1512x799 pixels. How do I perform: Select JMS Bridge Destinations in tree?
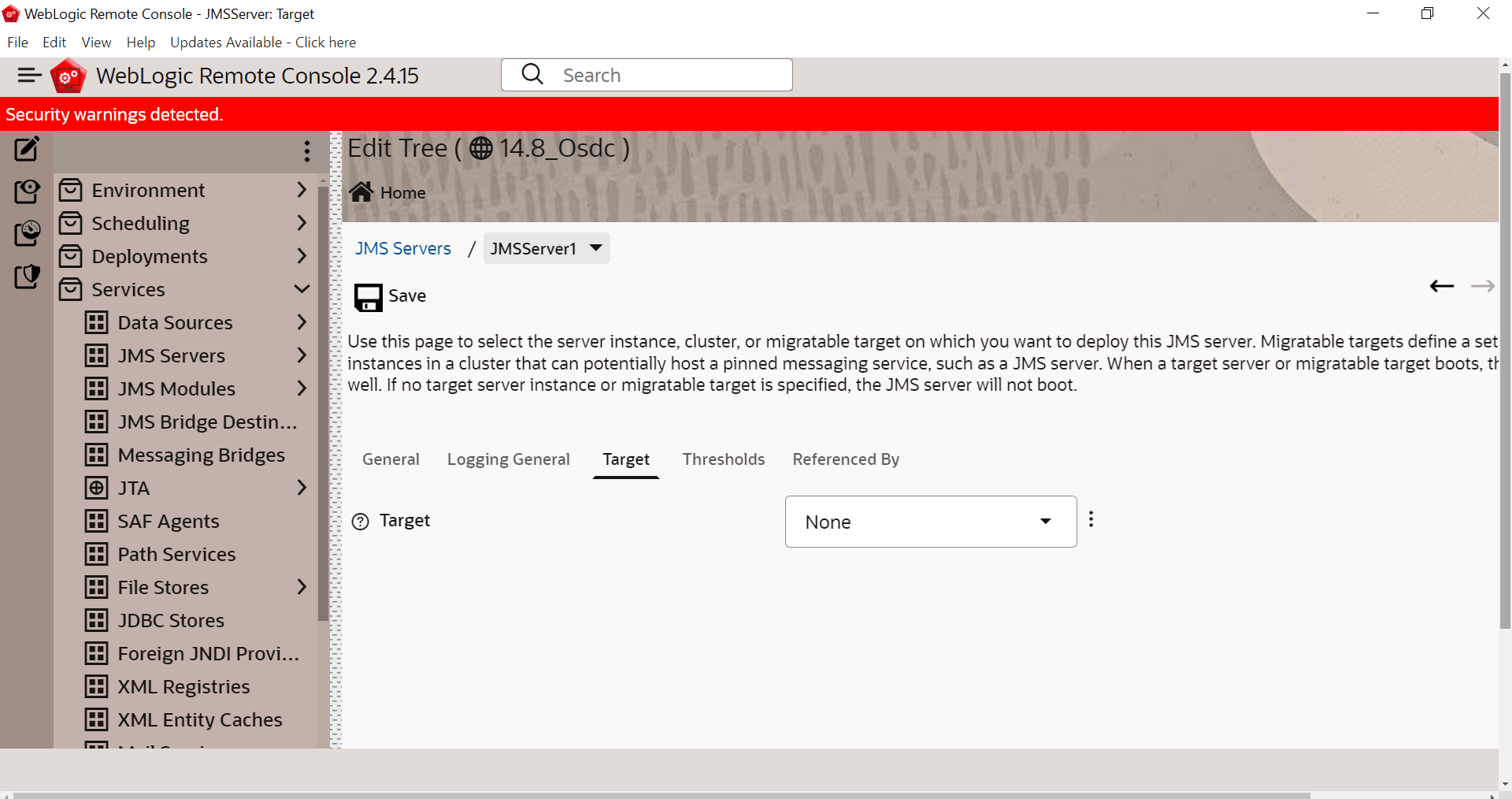(x=207, y=422)
